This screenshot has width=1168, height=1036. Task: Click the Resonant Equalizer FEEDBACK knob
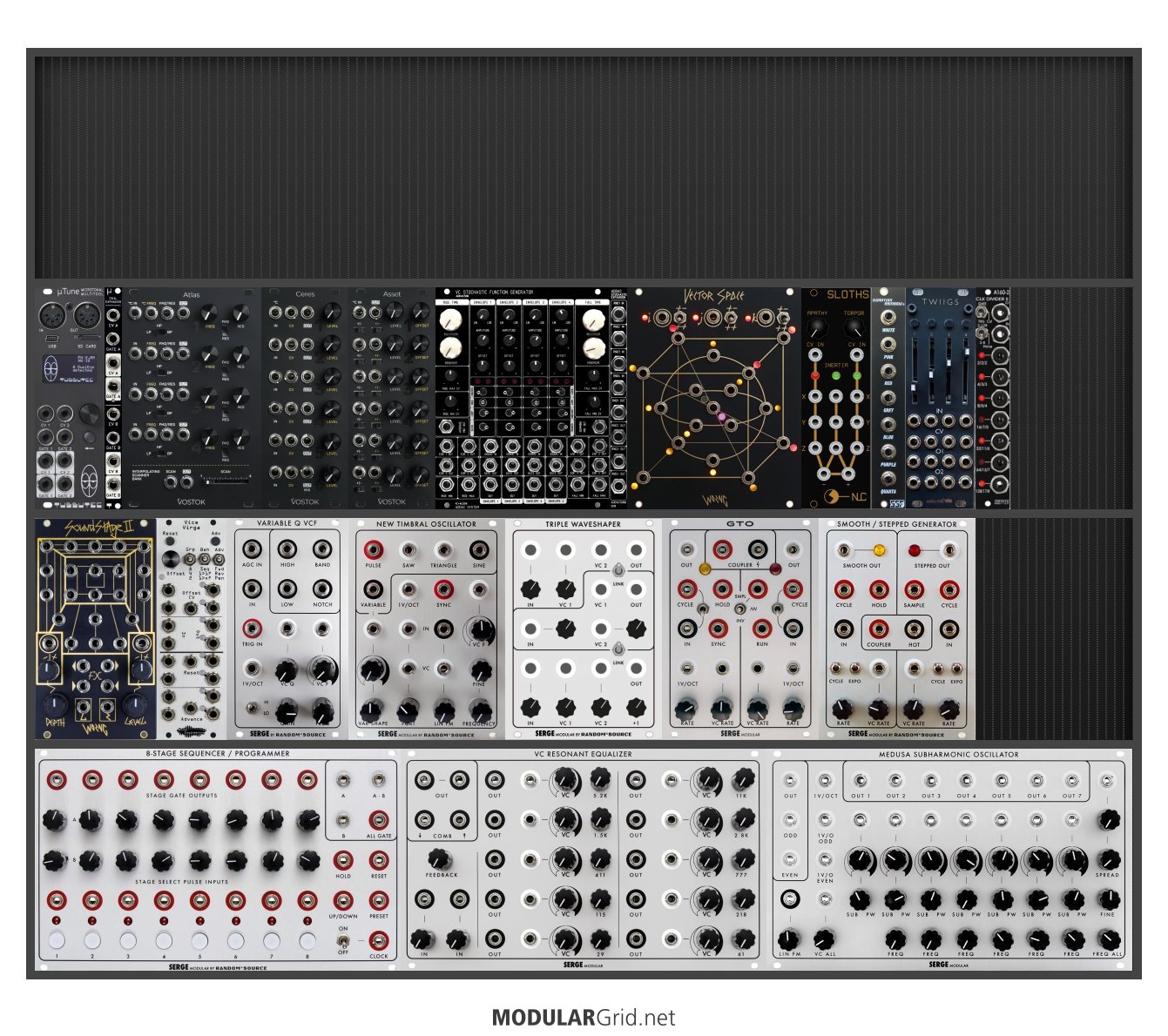pyautogui.click(x=441, y=859)
